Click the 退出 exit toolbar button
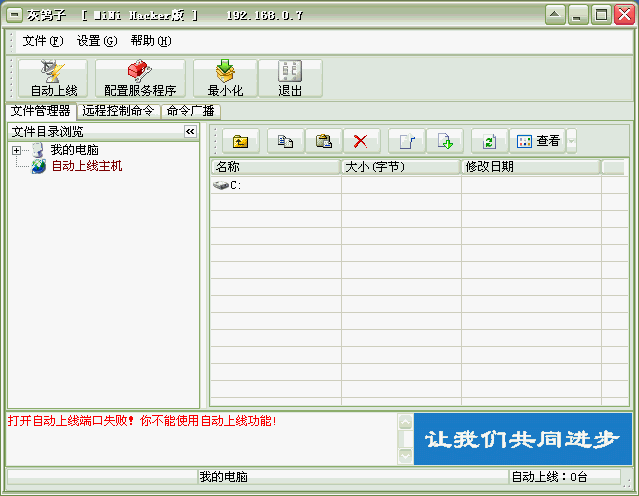 [x=290, y=78]
